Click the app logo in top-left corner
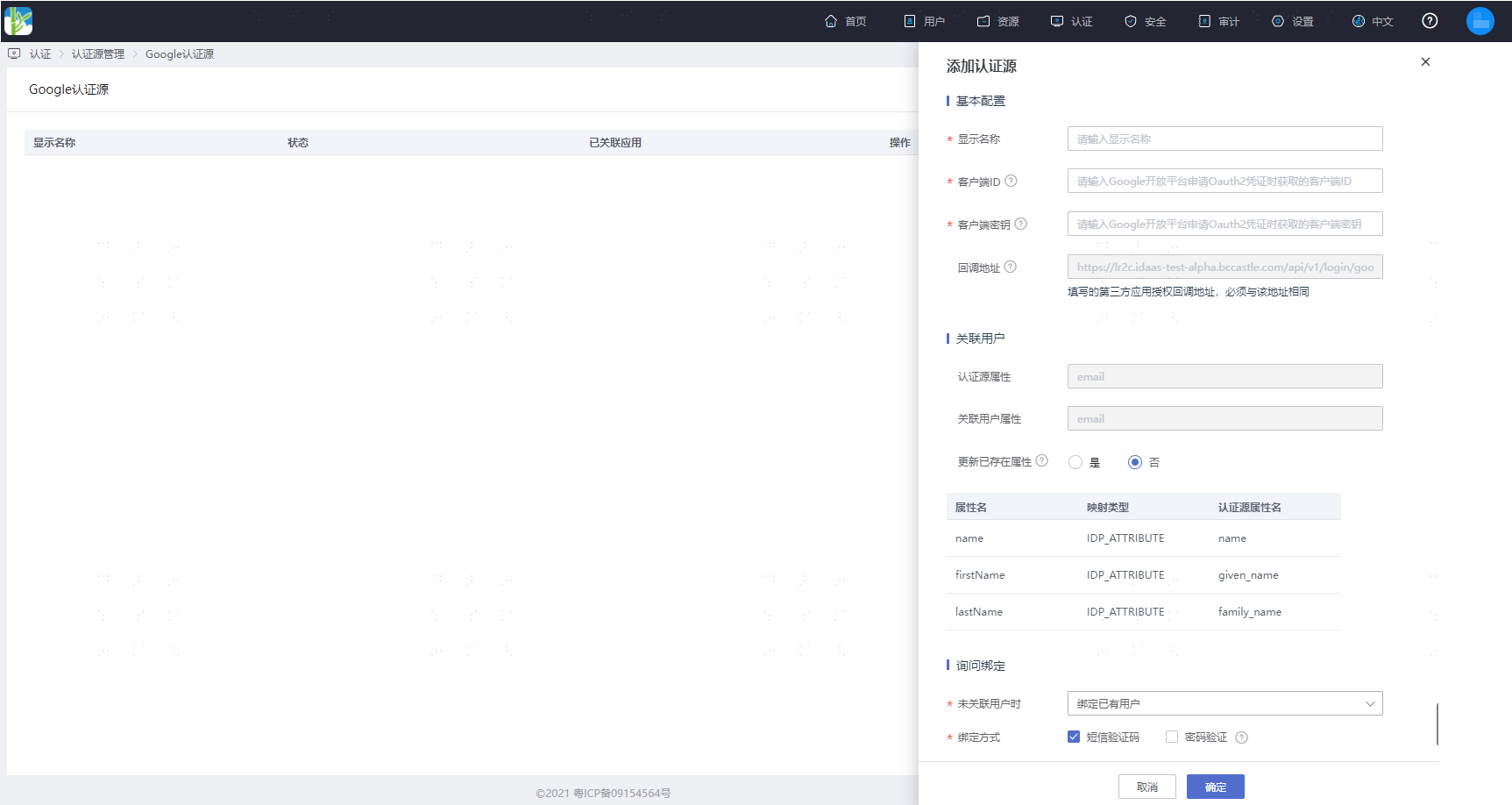1512x805 pixels. pos(18,21)
